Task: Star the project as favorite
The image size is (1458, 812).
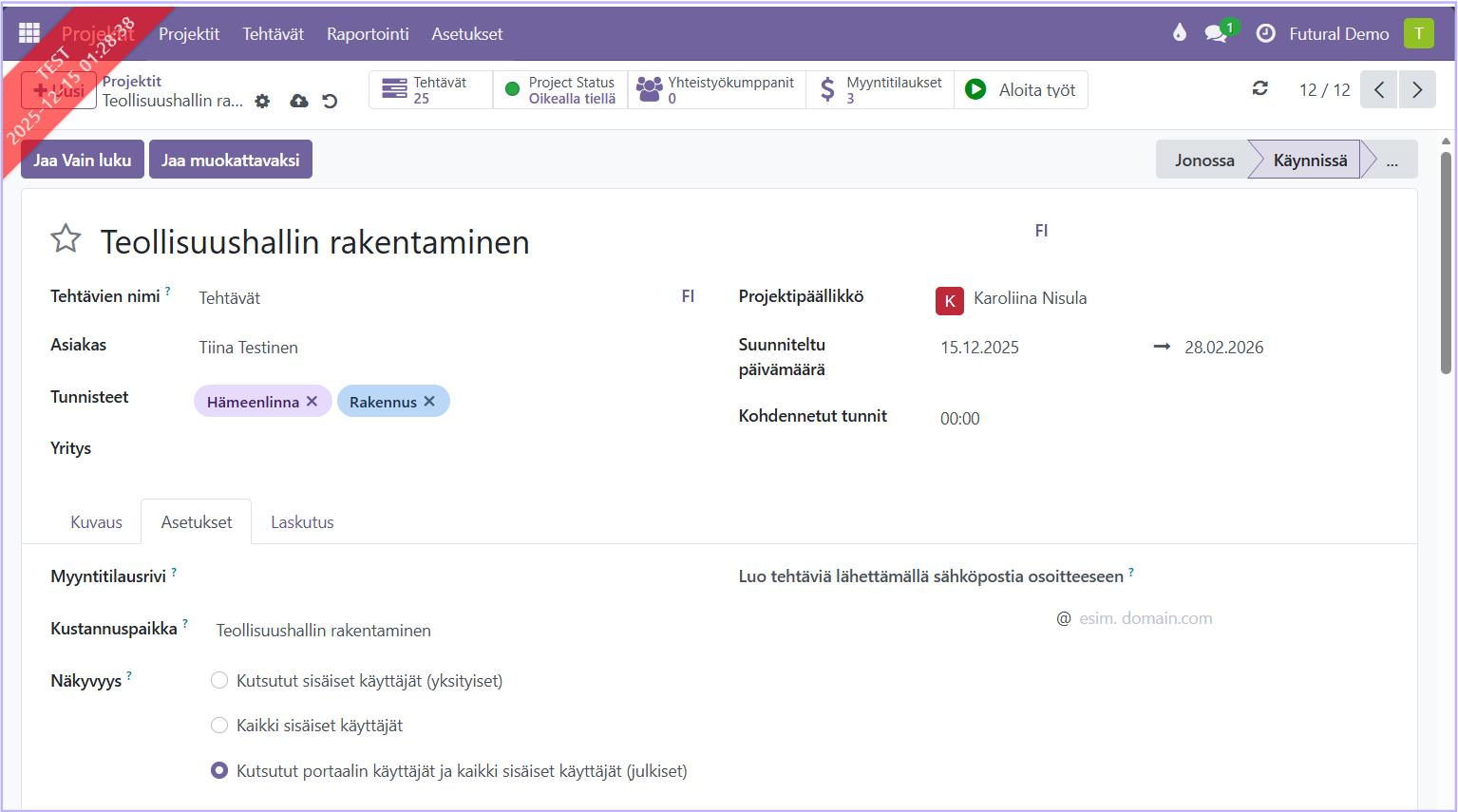Action: (66, 238)
